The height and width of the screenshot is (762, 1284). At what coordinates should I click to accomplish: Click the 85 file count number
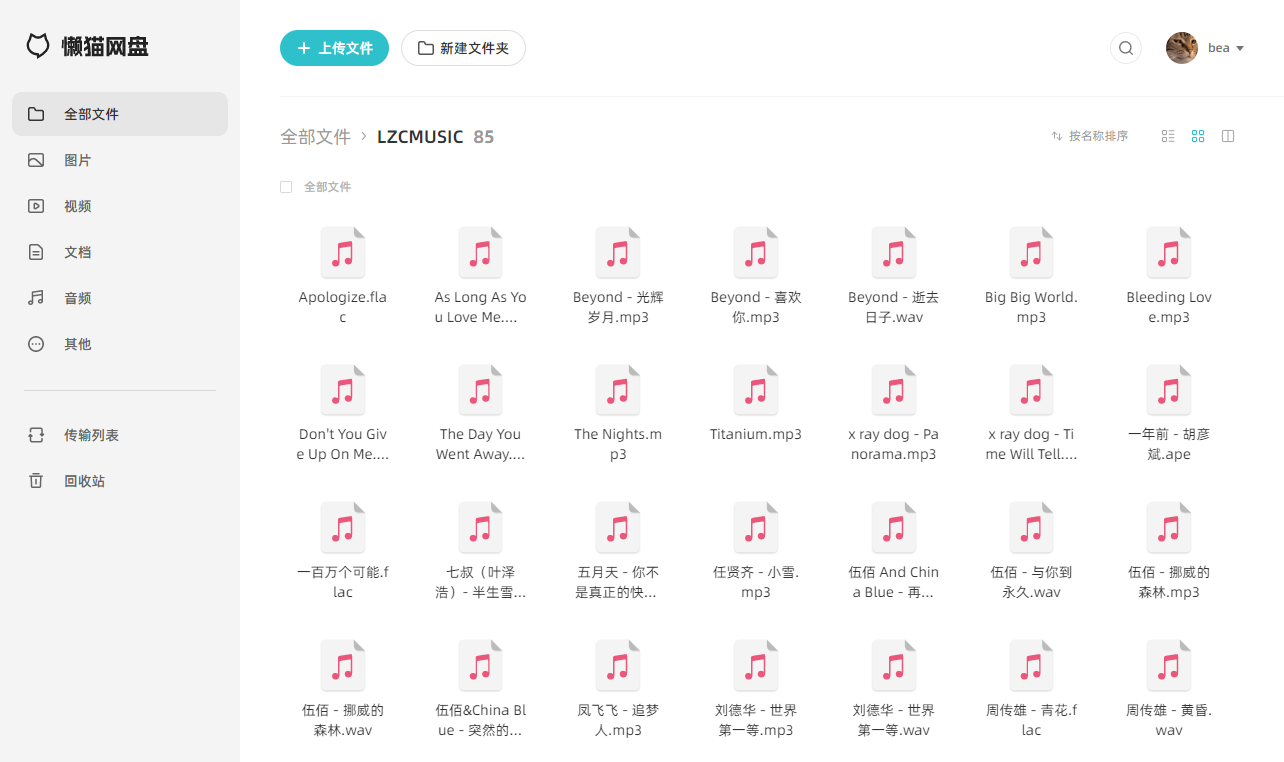[x=484, y=137]
